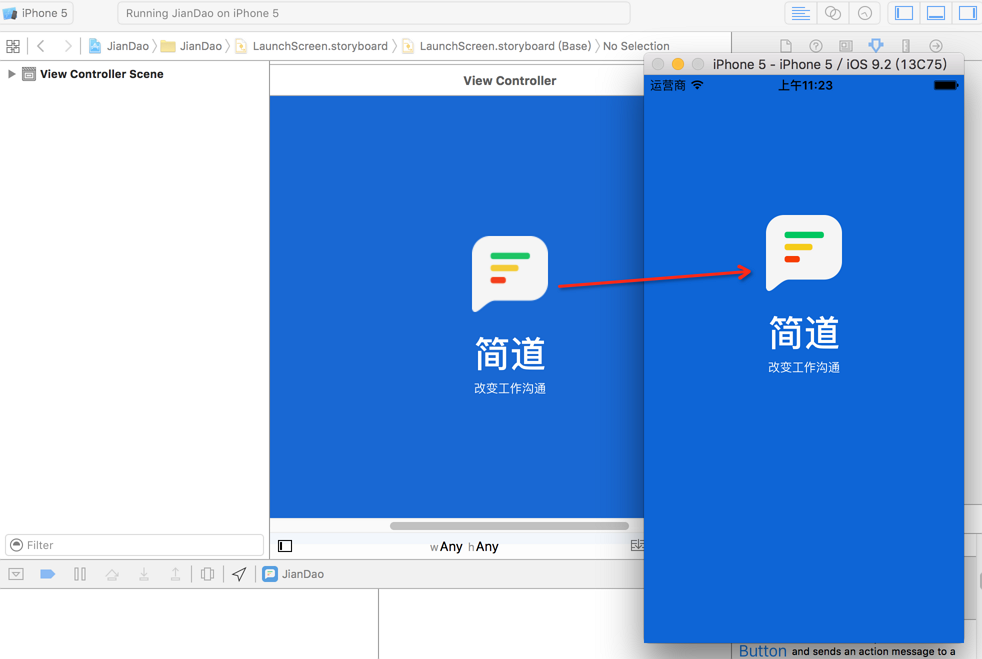Switch to the Assistant editor
982x659 pixels.
(833, 13)
